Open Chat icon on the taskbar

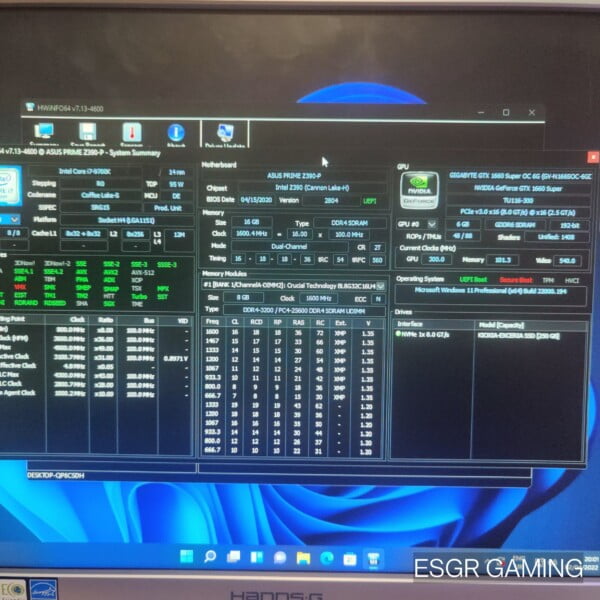pyautogui.click(x=280, y=558)
